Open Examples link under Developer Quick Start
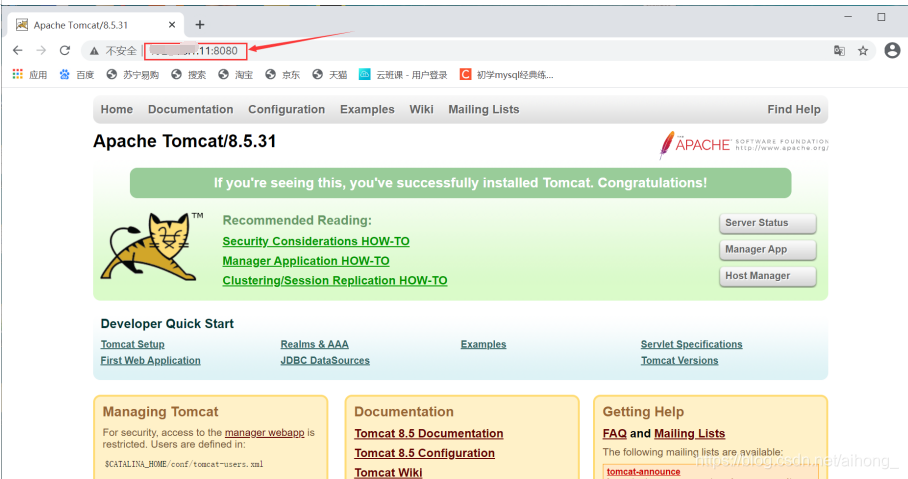The image size is (908, 479). point(484,344)
